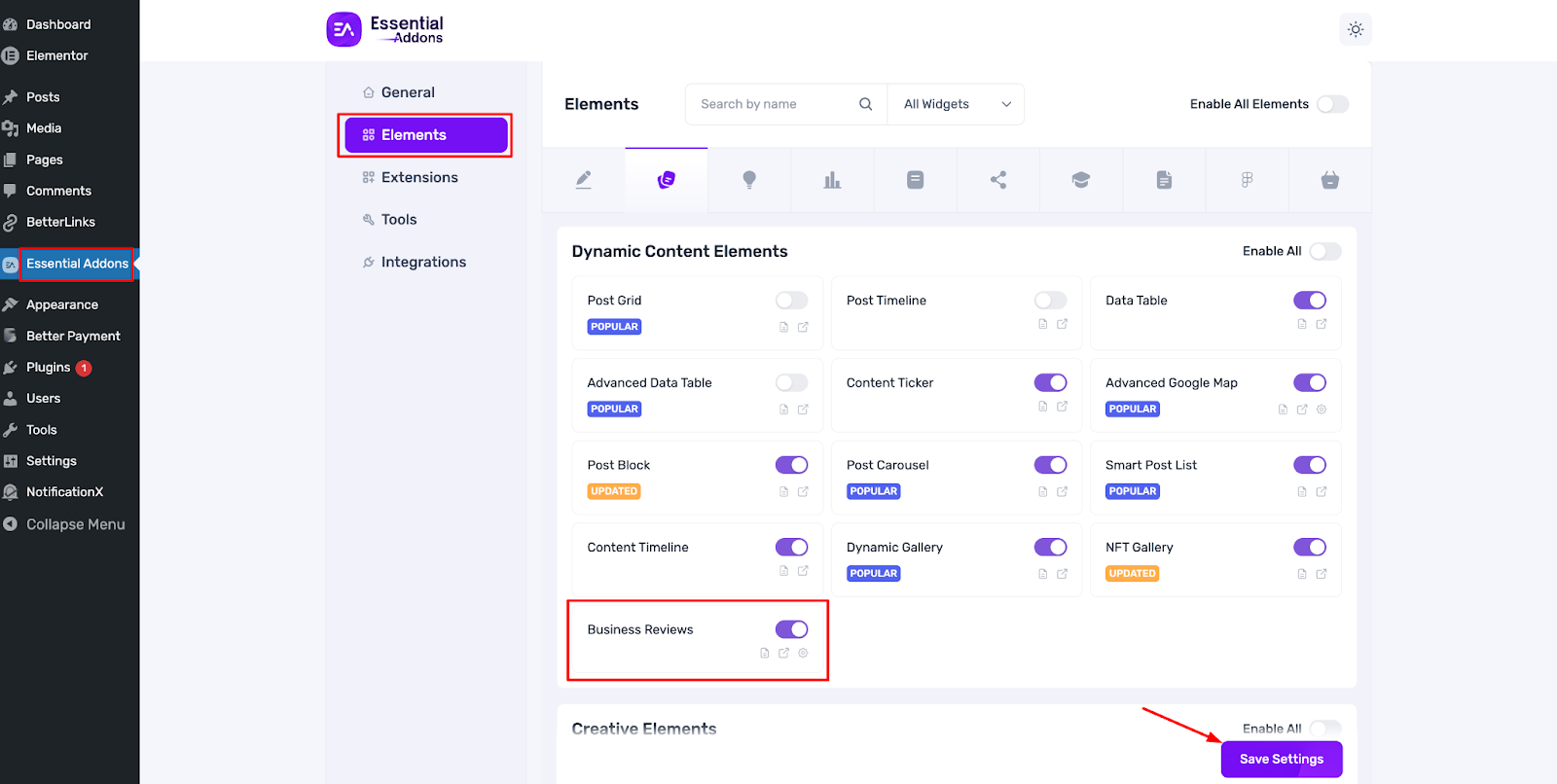Switch on Enable All Elements toggle
1557x784 pixels.
1332,104
